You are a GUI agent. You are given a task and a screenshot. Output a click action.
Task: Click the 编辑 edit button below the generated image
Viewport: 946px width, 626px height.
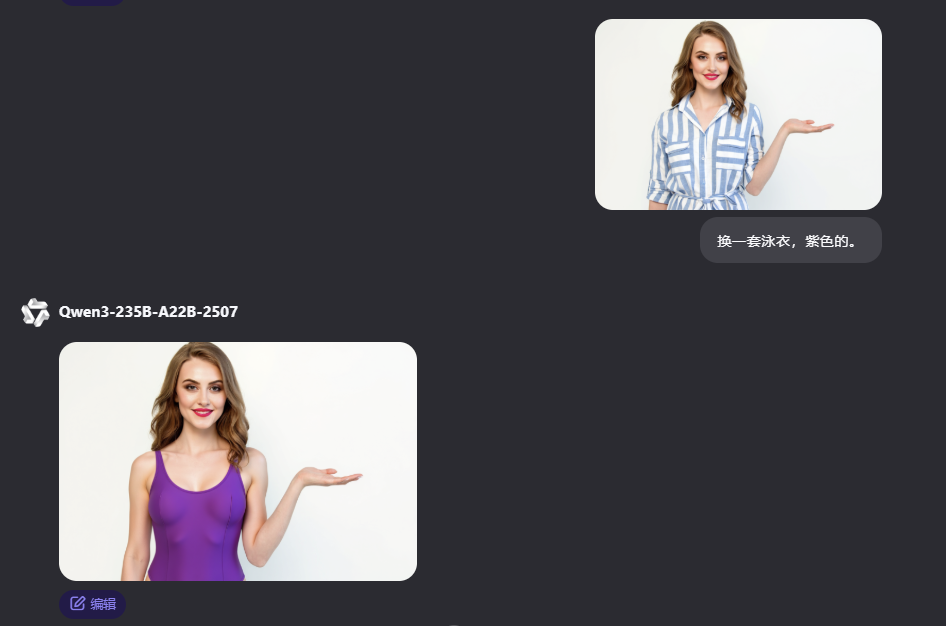(x=92, y=604)
